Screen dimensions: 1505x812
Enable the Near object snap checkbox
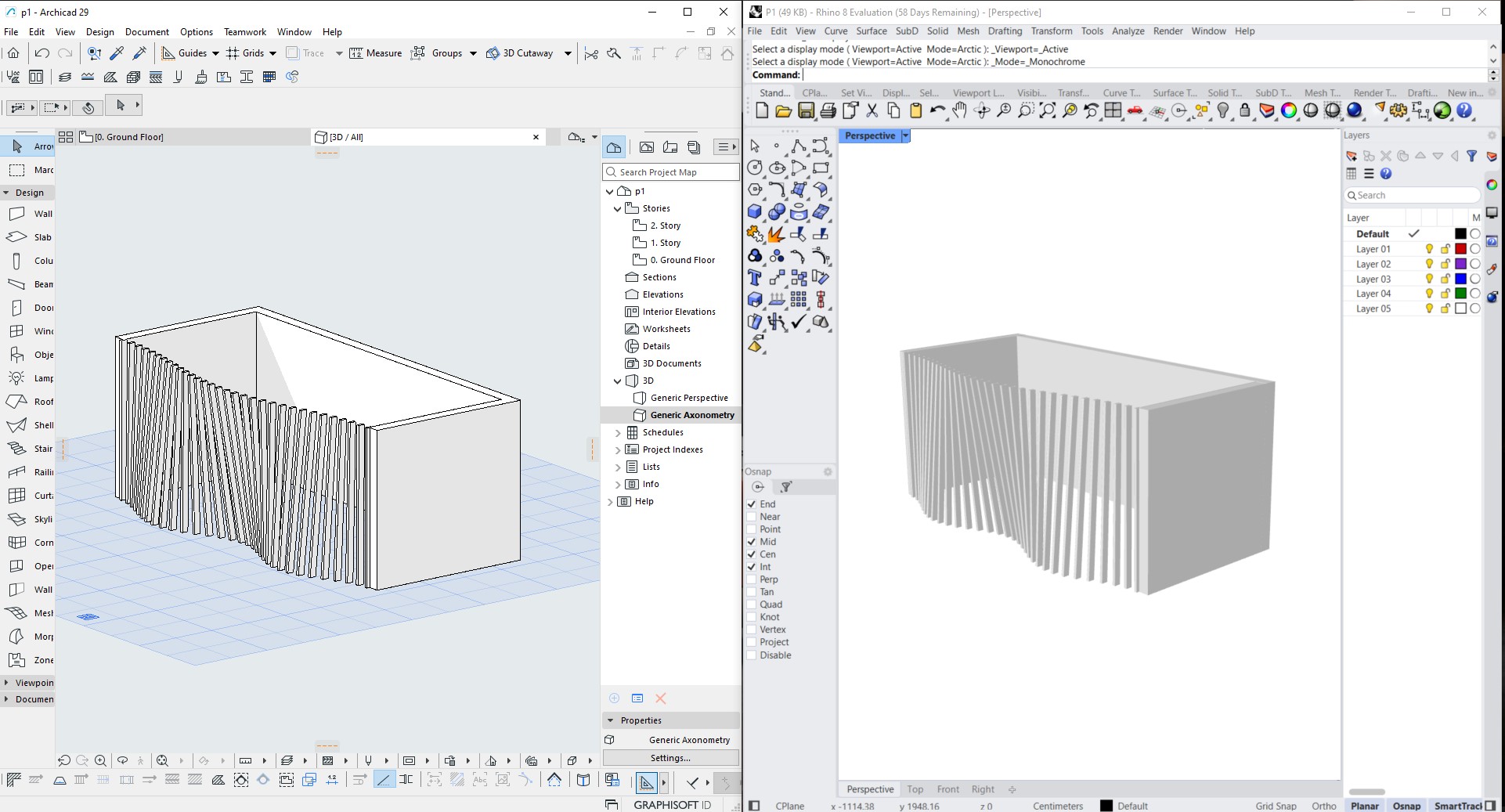(x=752, y=517)
